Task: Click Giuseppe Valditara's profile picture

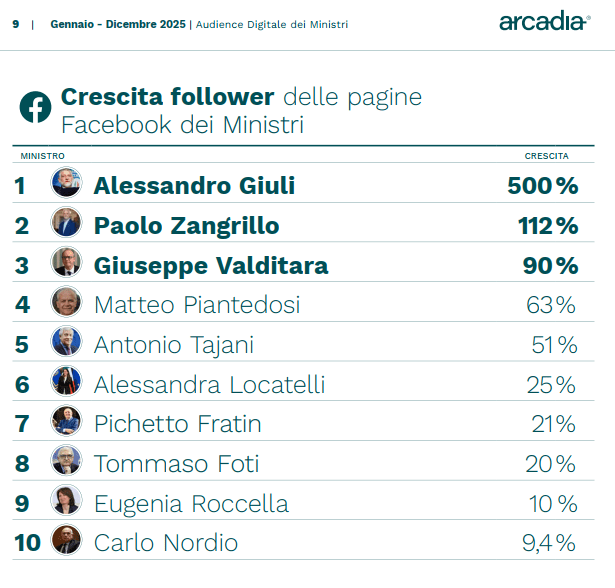Action: (66, 263)
